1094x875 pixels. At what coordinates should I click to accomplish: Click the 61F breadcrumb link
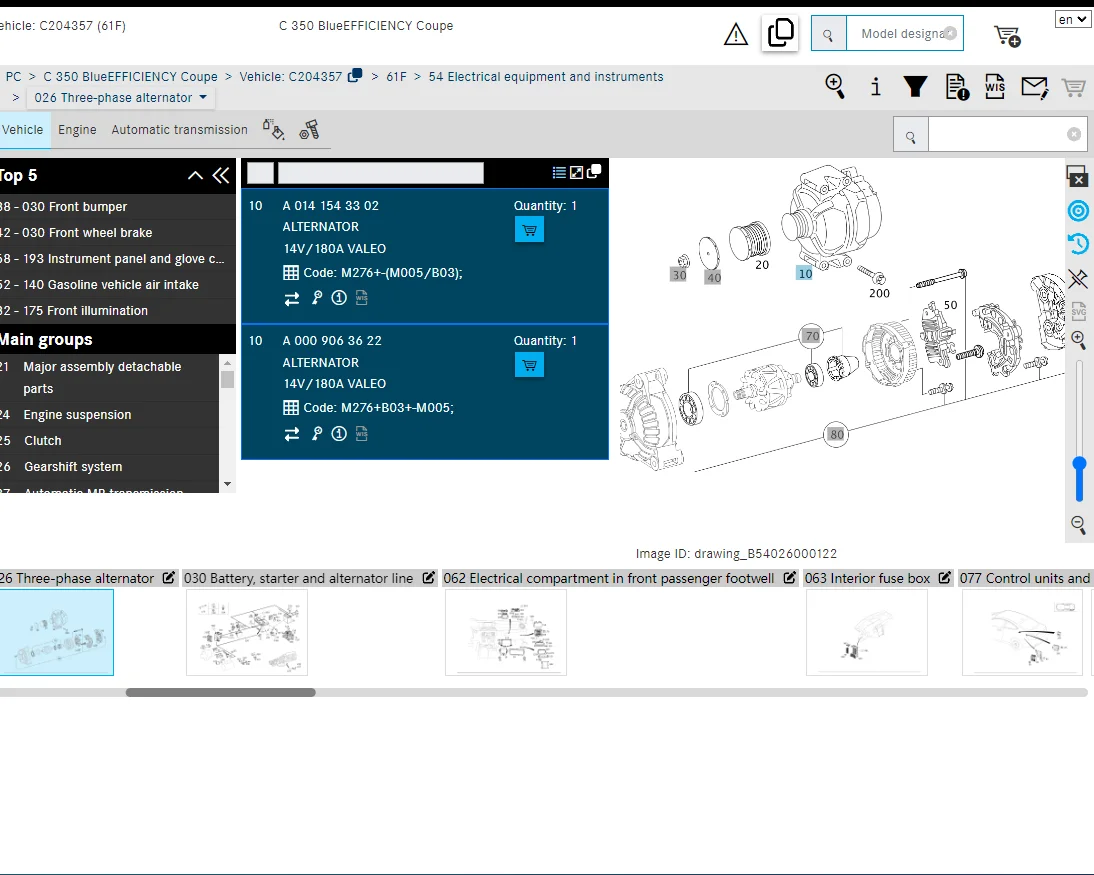tap(396, 77)
